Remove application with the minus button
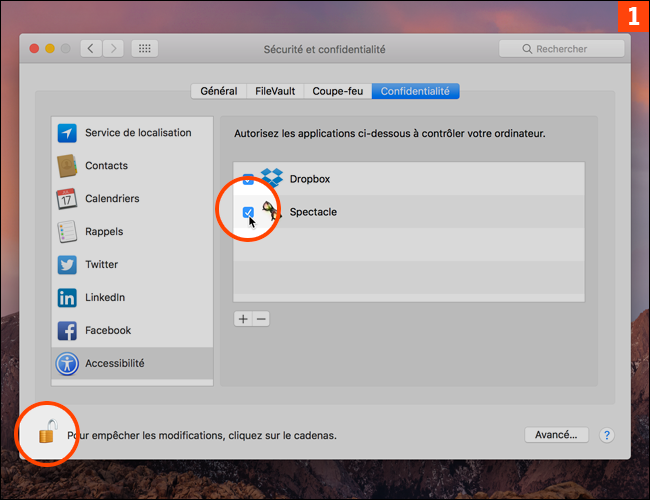The width and height of the screenshot is (650, 500). [261, 319]
